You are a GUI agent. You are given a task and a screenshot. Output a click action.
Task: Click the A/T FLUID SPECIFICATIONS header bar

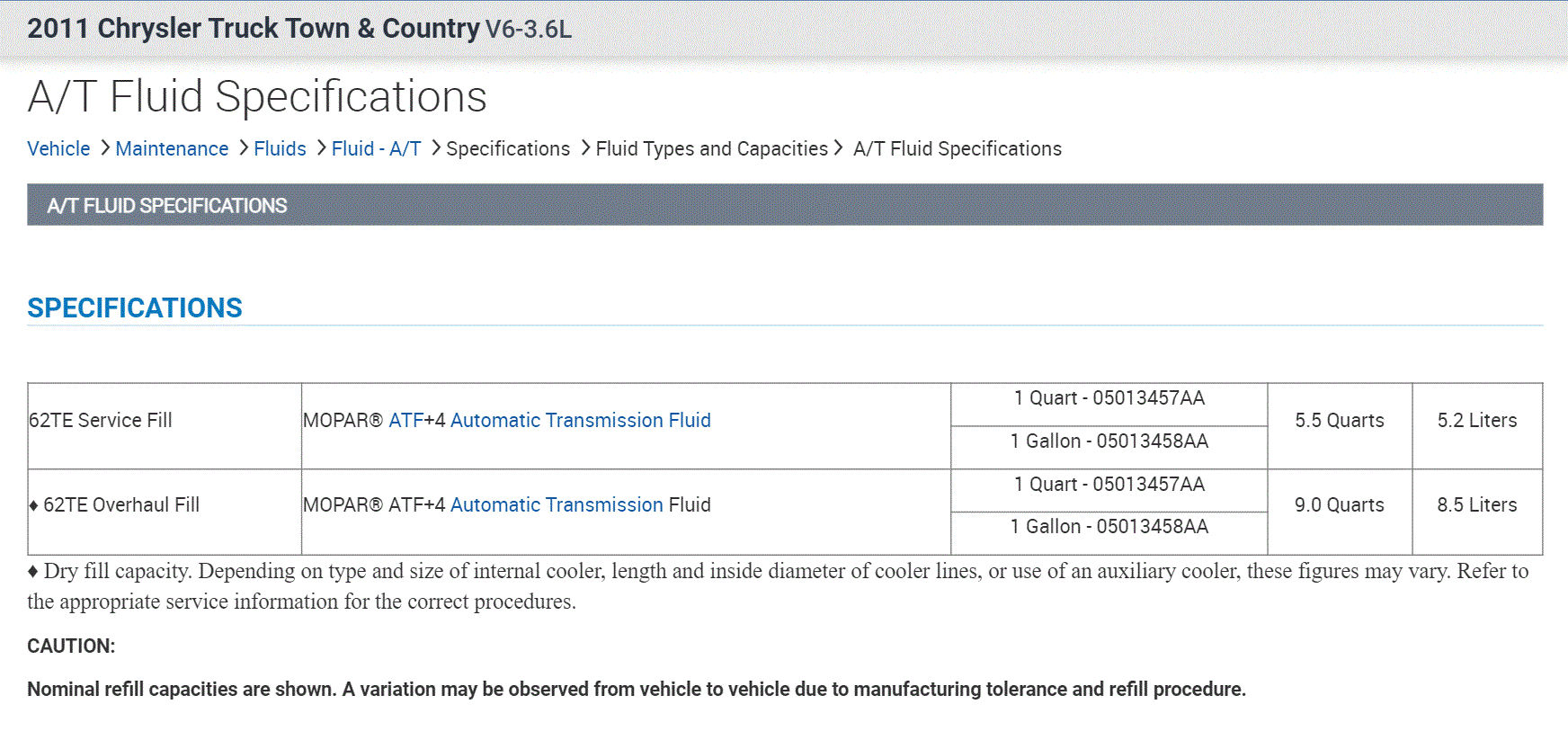[784, 205]
